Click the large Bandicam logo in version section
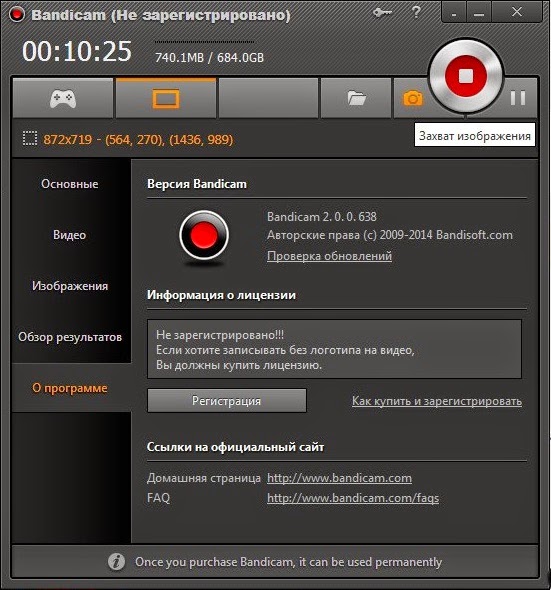 point(204,235)
